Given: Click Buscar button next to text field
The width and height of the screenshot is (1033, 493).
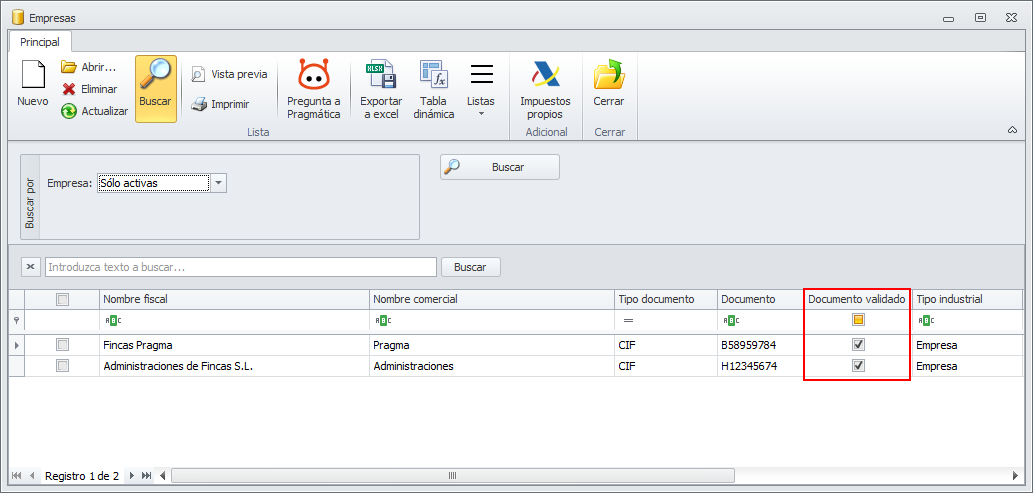Looking at the screenshot, I should [x=470, y=267].
